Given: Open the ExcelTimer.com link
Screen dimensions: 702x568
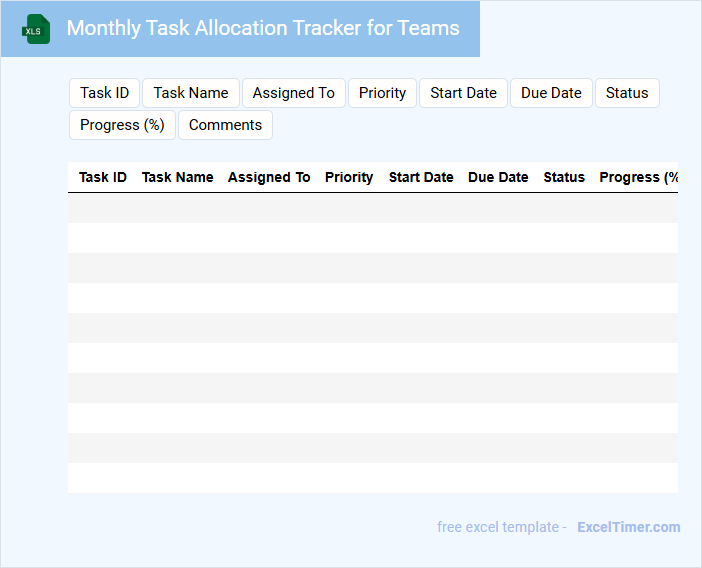Looking at the screenshot, I should click(x=629, y=527).
